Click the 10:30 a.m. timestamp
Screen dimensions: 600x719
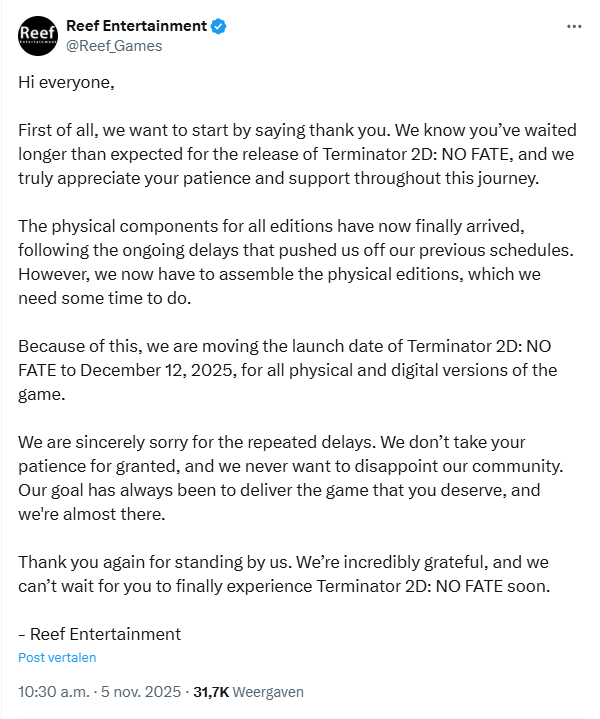click(x=54, y=691)
